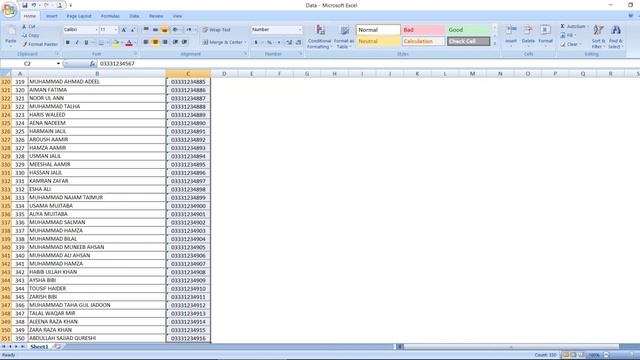Toggle Middle Align
The height and width of the screenshot is (360, 640).
(156, 30)
